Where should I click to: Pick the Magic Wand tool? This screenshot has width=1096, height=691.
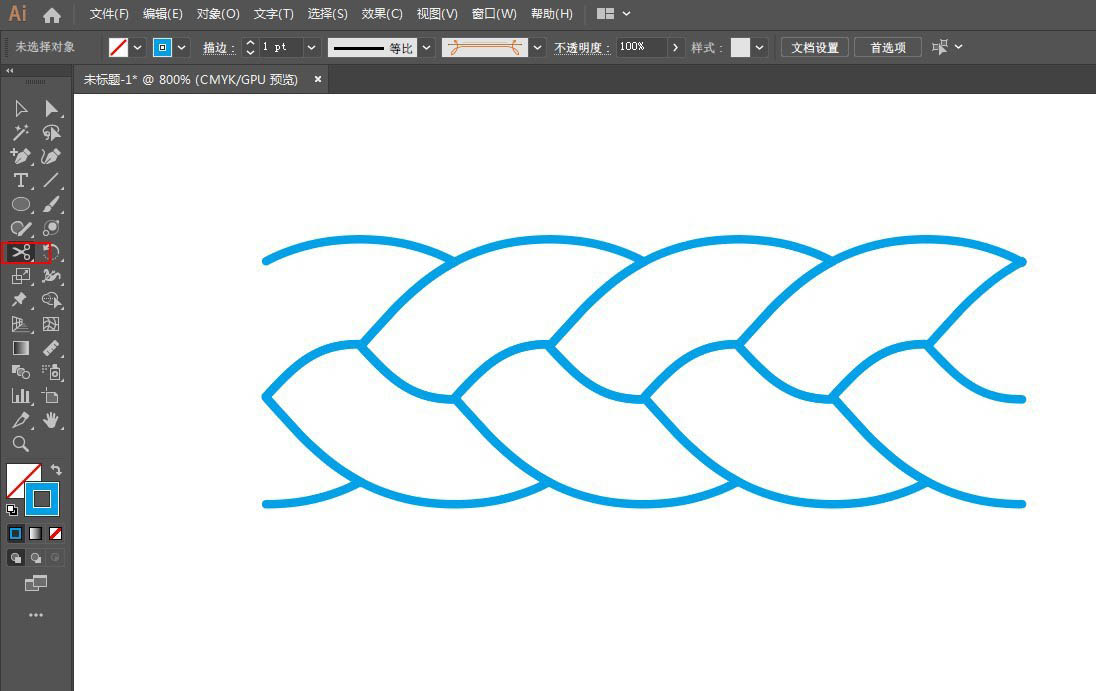coord(21,133)
